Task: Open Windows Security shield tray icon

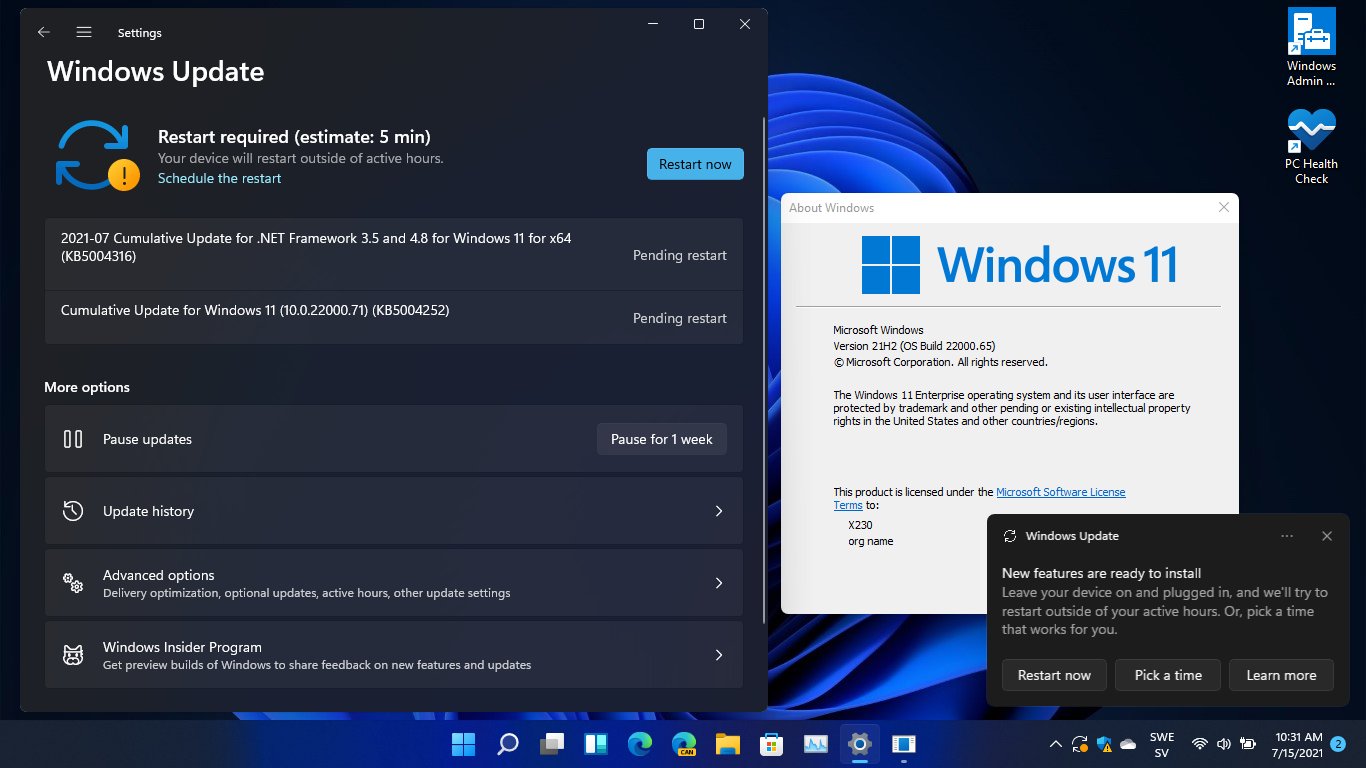Action: 1105,744
